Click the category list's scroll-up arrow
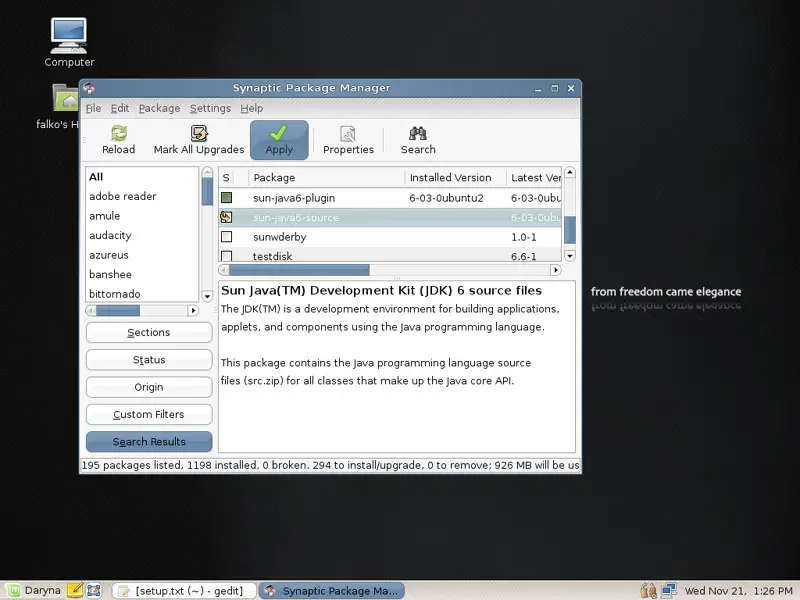 tap(207, 171)
